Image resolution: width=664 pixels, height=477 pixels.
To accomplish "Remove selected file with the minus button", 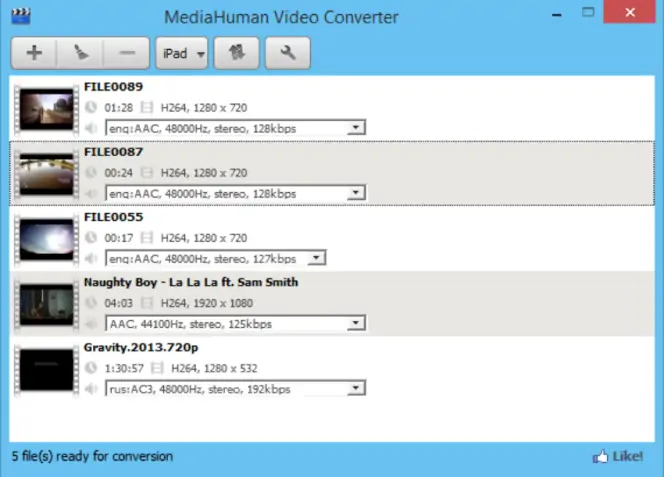I will [126, 53].
